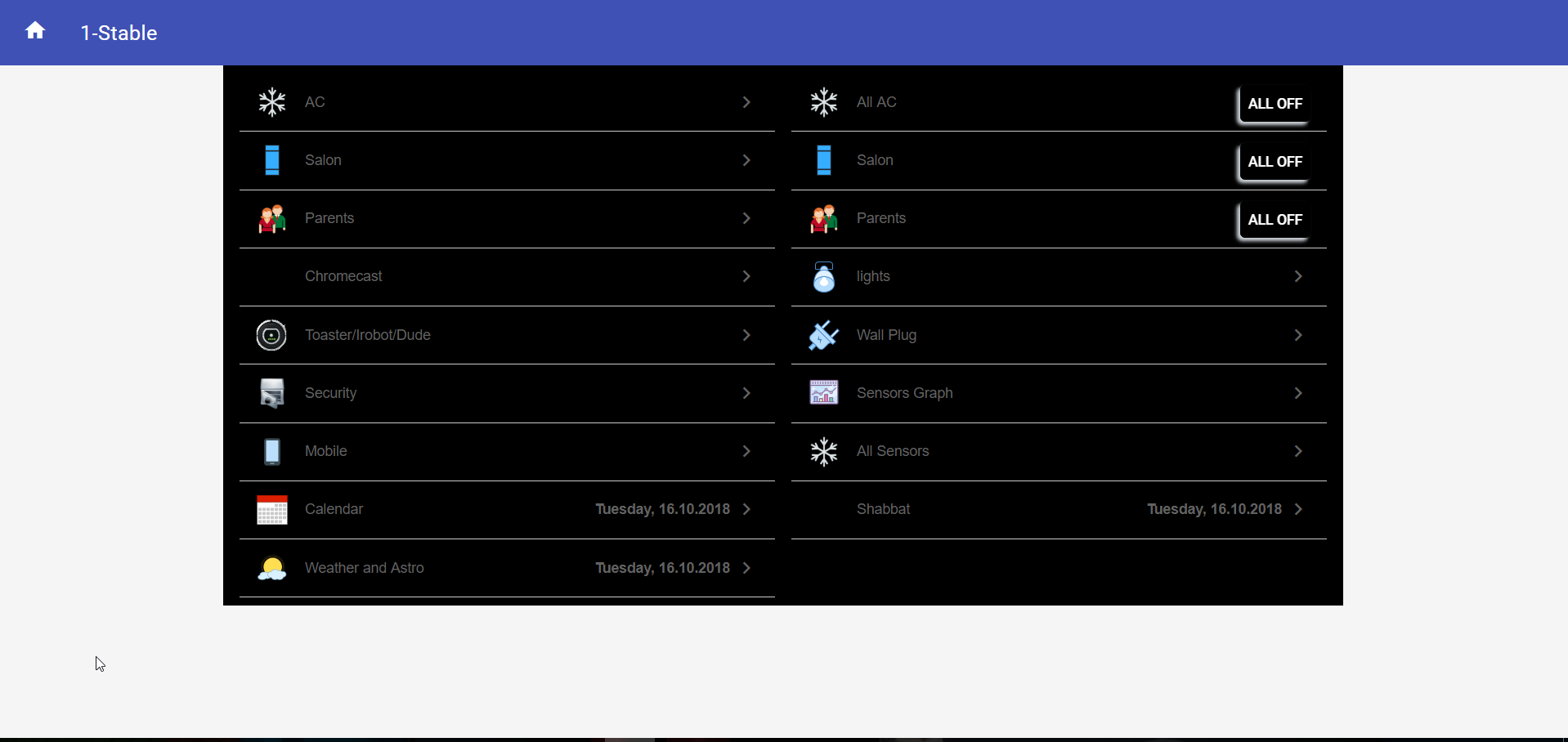Viewport: 1568px width, 742px height.
Task: Select the lights label
Action: pyautogui.click(x=873, y=276)
